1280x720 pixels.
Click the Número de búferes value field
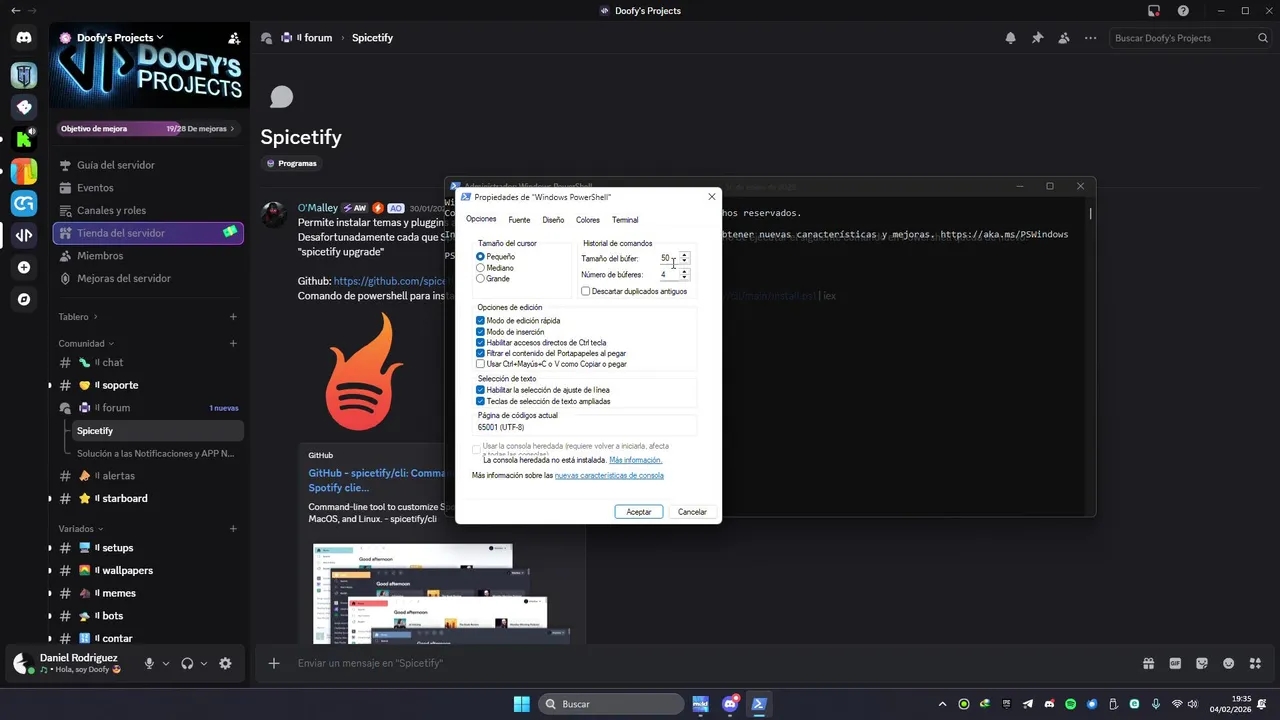tap(667, 274)
